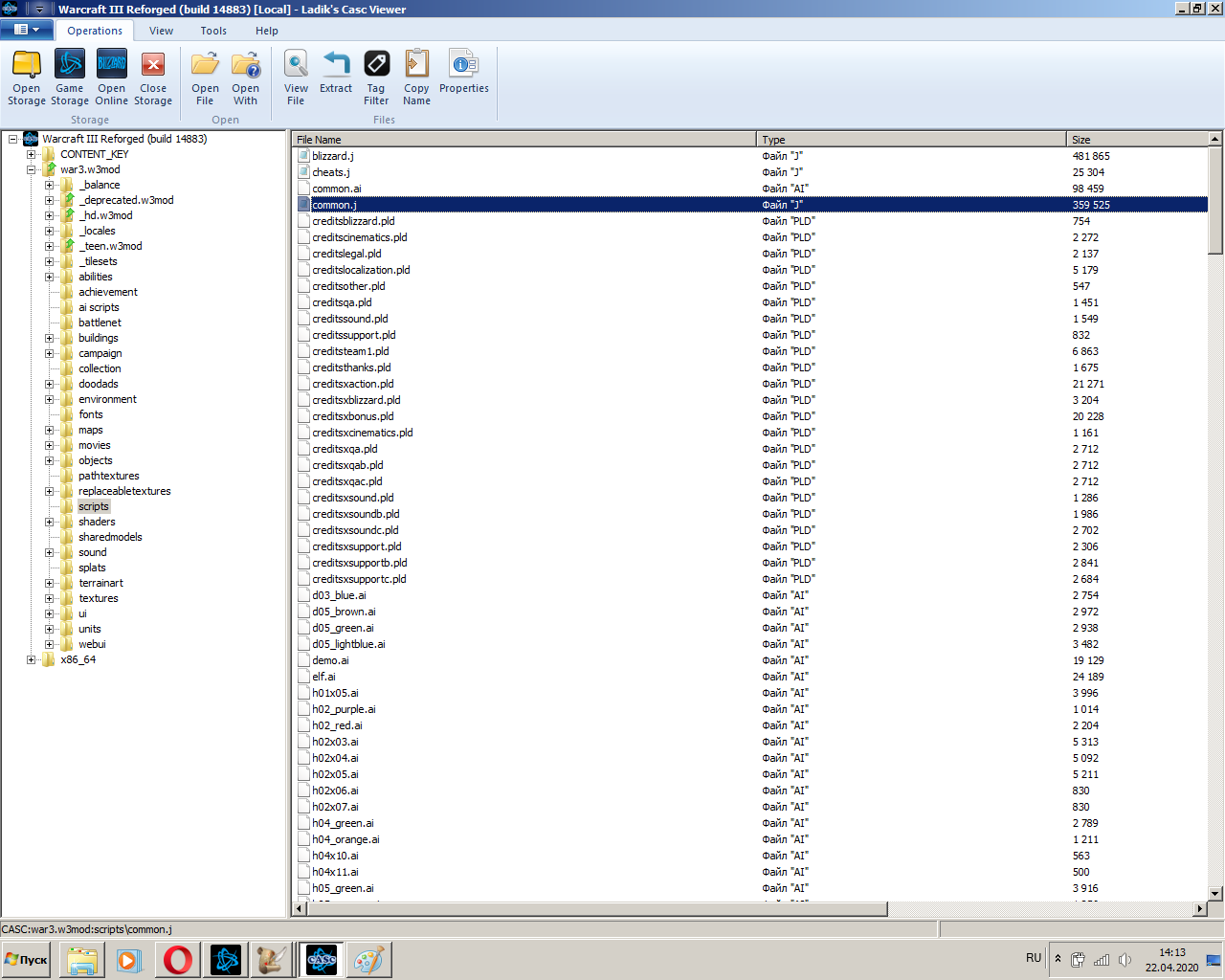Open the quick access toolbar dropdown
The width and height of the screenshot is (1225, 980).
39,10
